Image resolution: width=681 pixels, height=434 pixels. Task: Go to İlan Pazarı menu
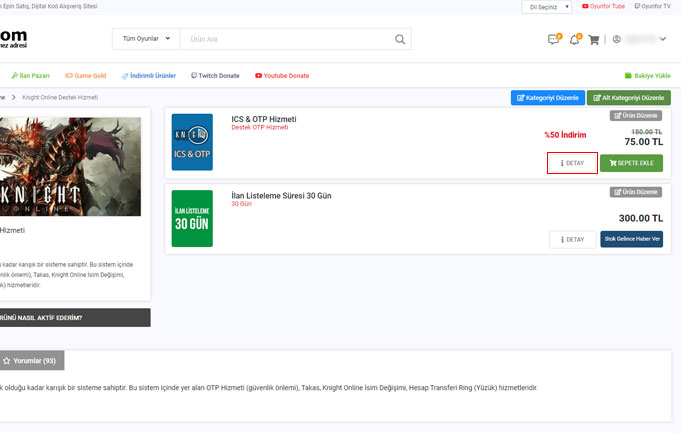click(x=31, y=75)
